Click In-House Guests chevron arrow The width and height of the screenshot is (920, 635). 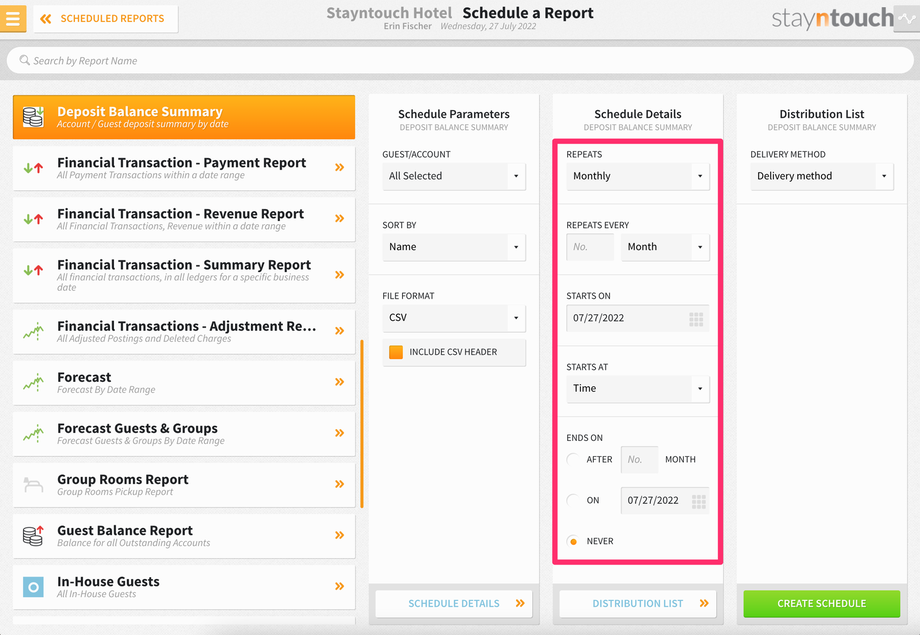tap(339, 586)
